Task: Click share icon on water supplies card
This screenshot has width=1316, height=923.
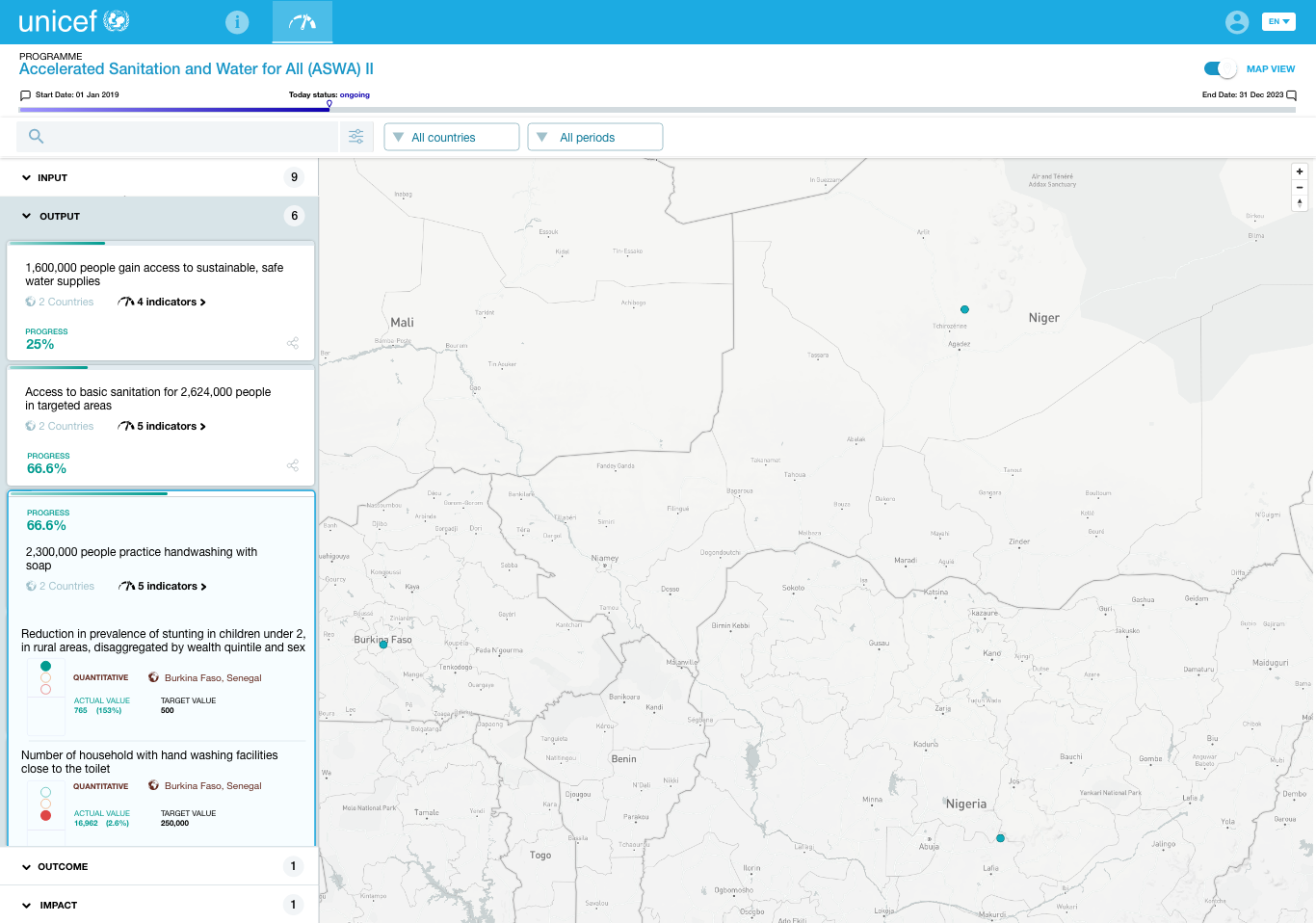Action: click(x=293, y=343)
